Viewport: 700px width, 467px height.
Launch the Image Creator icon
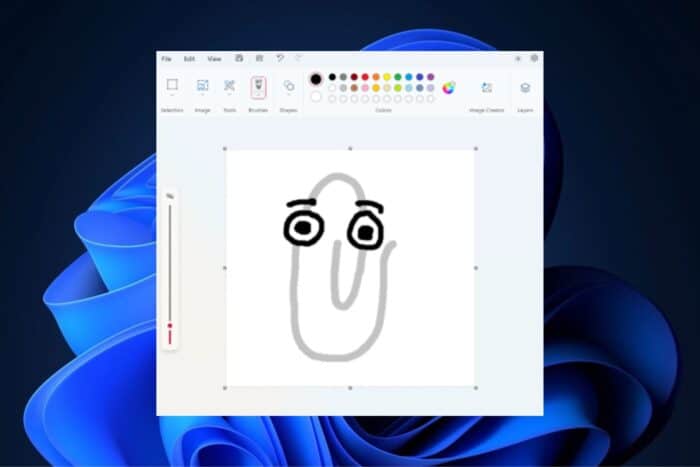pos(487,88)
